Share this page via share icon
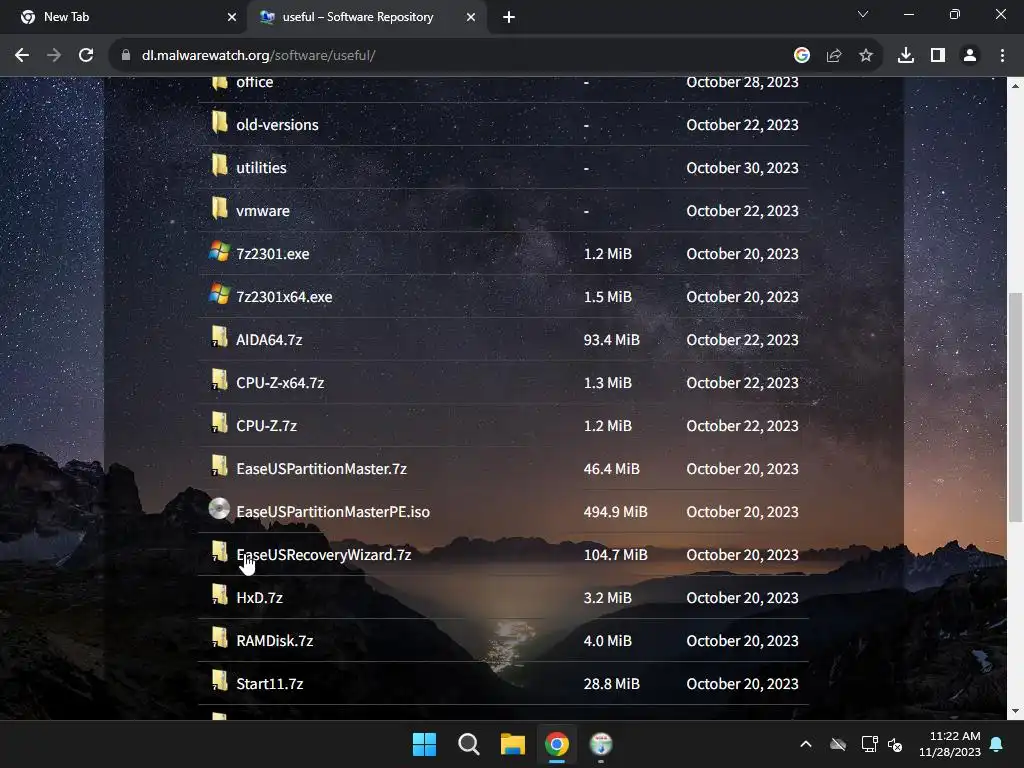This screenshot has height=768, width=1024. 834,56
